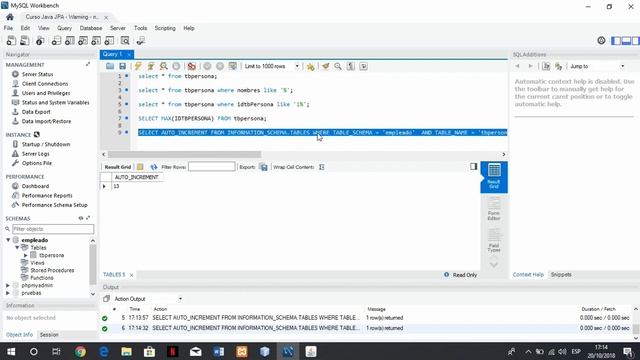640x360 pixels.
Task: Open the Database menu
Action: coord(91,28)
